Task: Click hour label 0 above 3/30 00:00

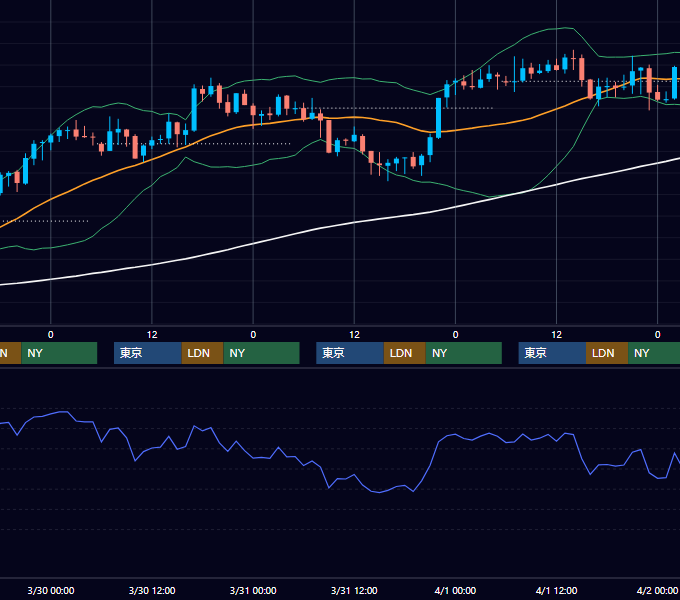Action: (x=51, y=335)
